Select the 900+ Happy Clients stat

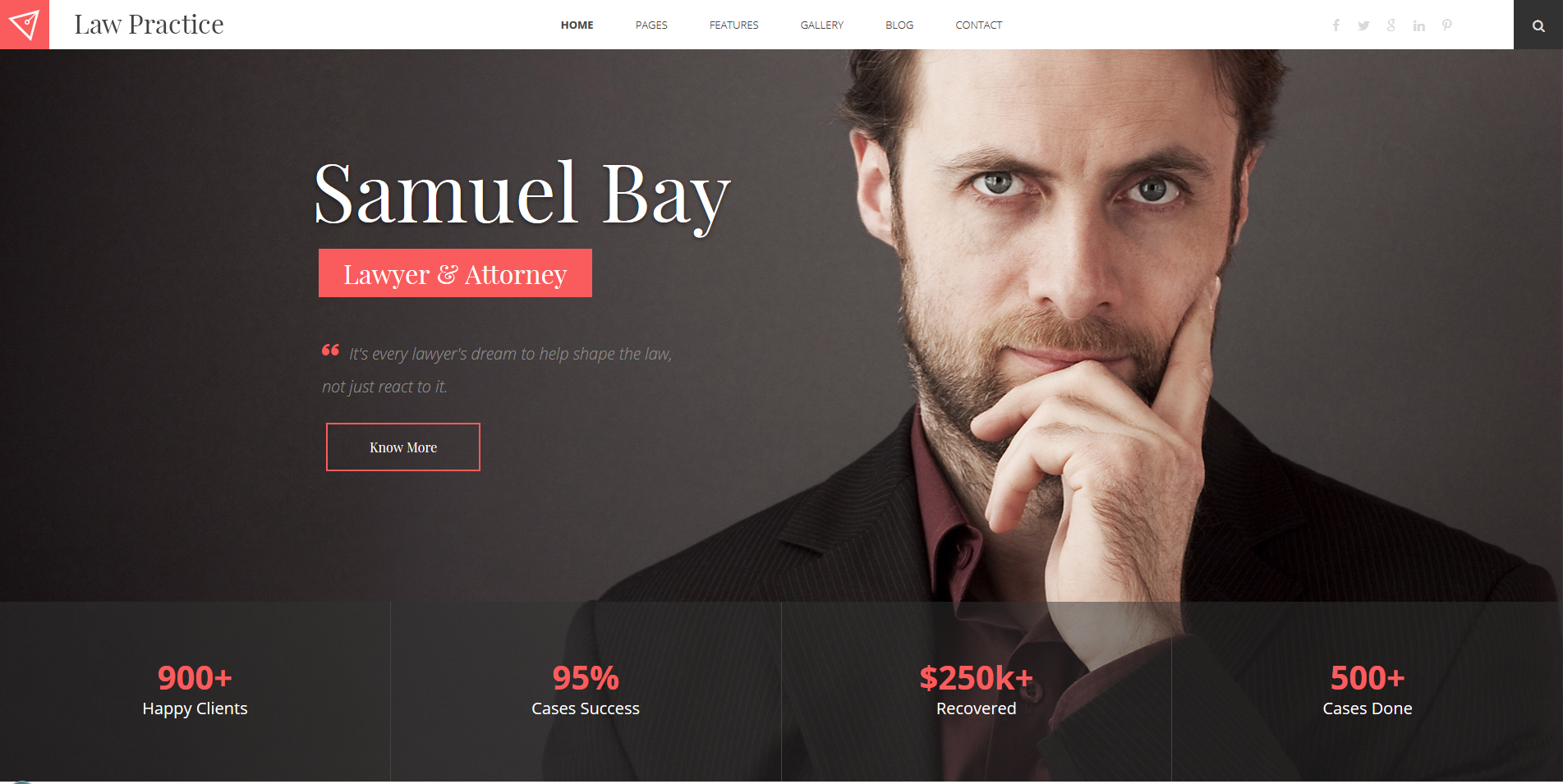(195, 690)
